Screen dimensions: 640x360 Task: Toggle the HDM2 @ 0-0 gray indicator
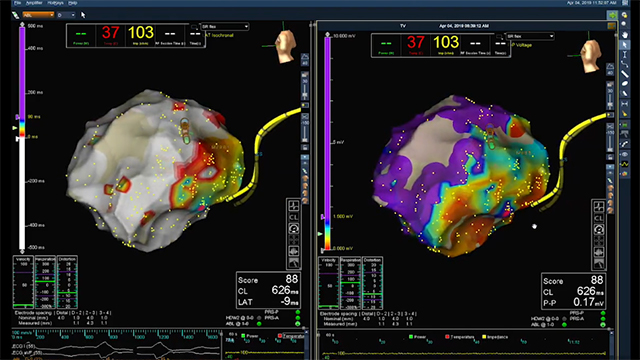click(564, 319)
